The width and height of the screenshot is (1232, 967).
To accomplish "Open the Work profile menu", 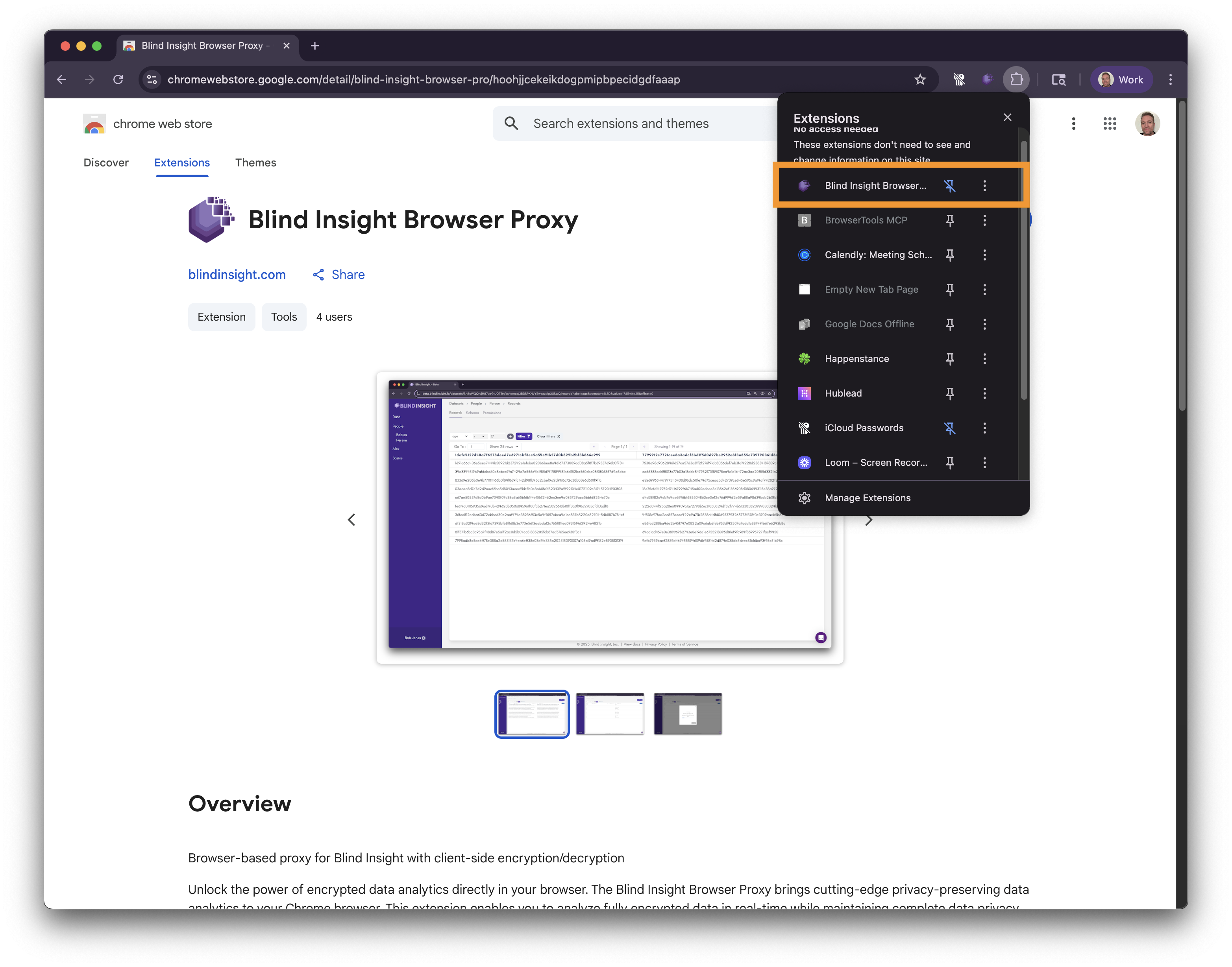I will (1121, 80).
